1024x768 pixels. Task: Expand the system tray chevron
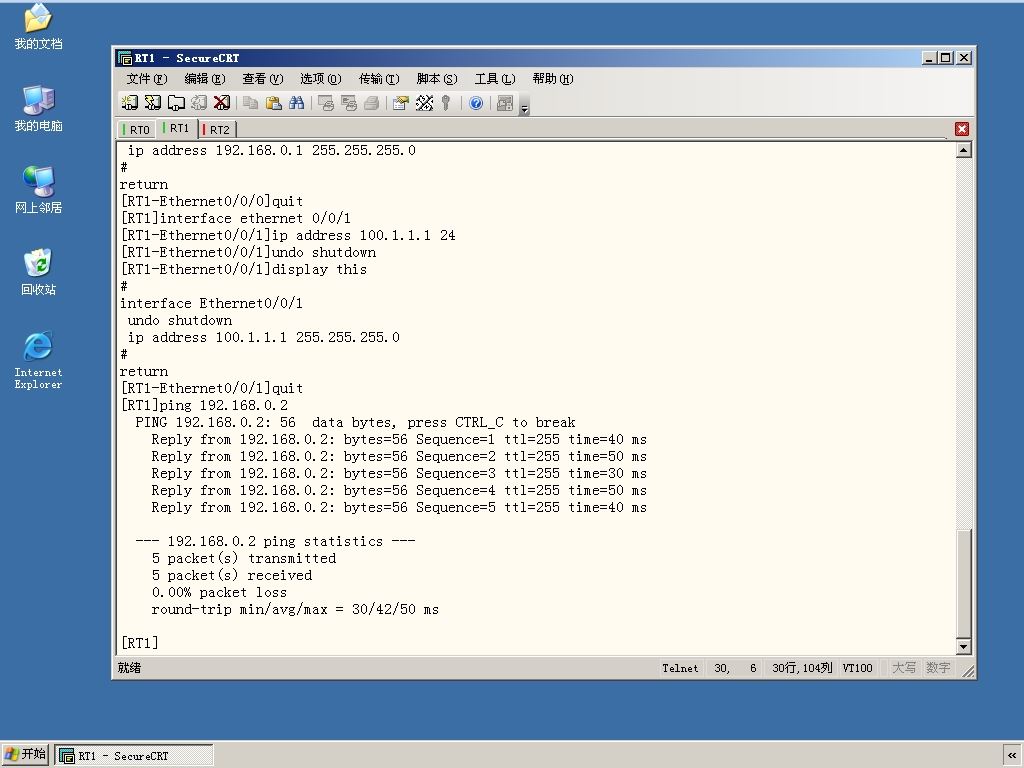click(x=1012, y=756)
